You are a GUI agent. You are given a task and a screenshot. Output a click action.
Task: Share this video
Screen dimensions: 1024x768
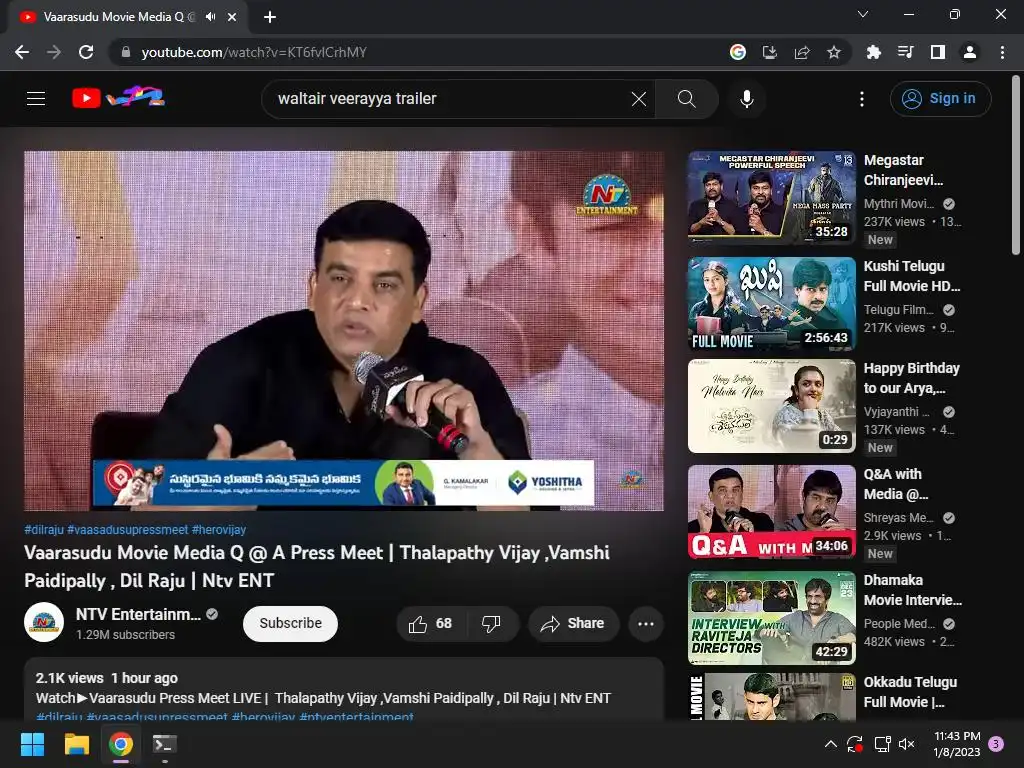572,624
